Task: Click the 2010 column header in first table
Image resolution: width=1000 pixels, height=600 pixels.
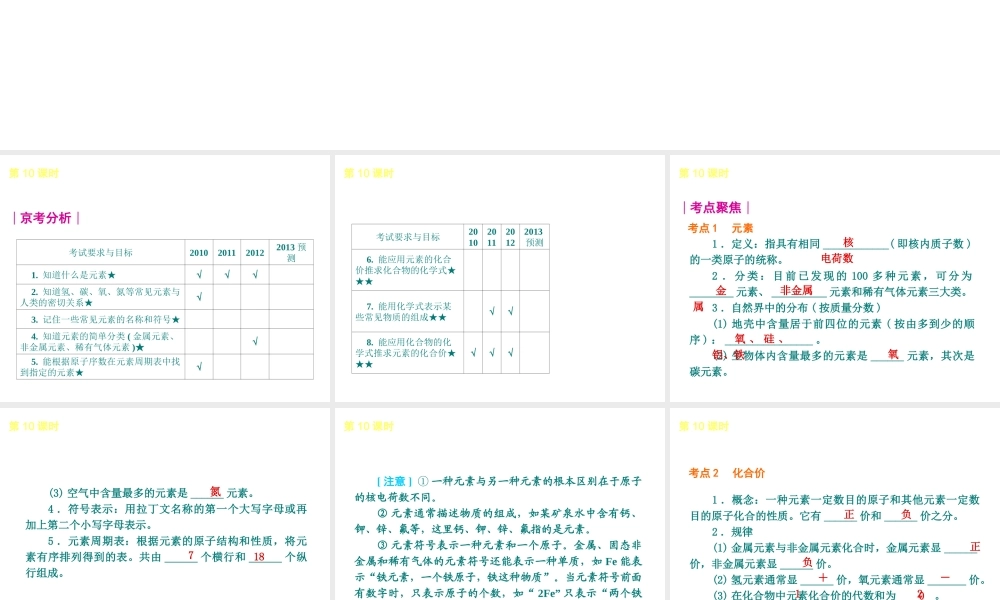Action: 199,252
